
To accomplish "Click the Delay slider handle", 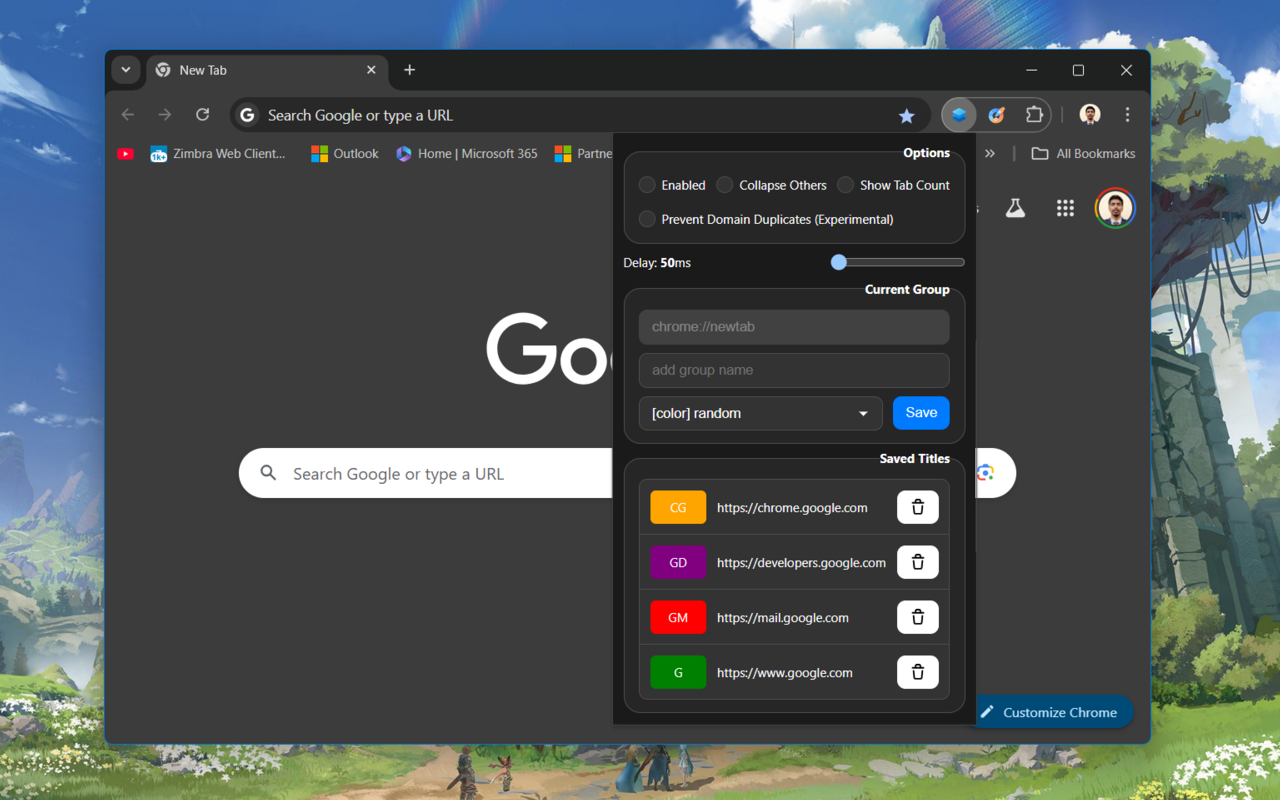I will 839,262.
